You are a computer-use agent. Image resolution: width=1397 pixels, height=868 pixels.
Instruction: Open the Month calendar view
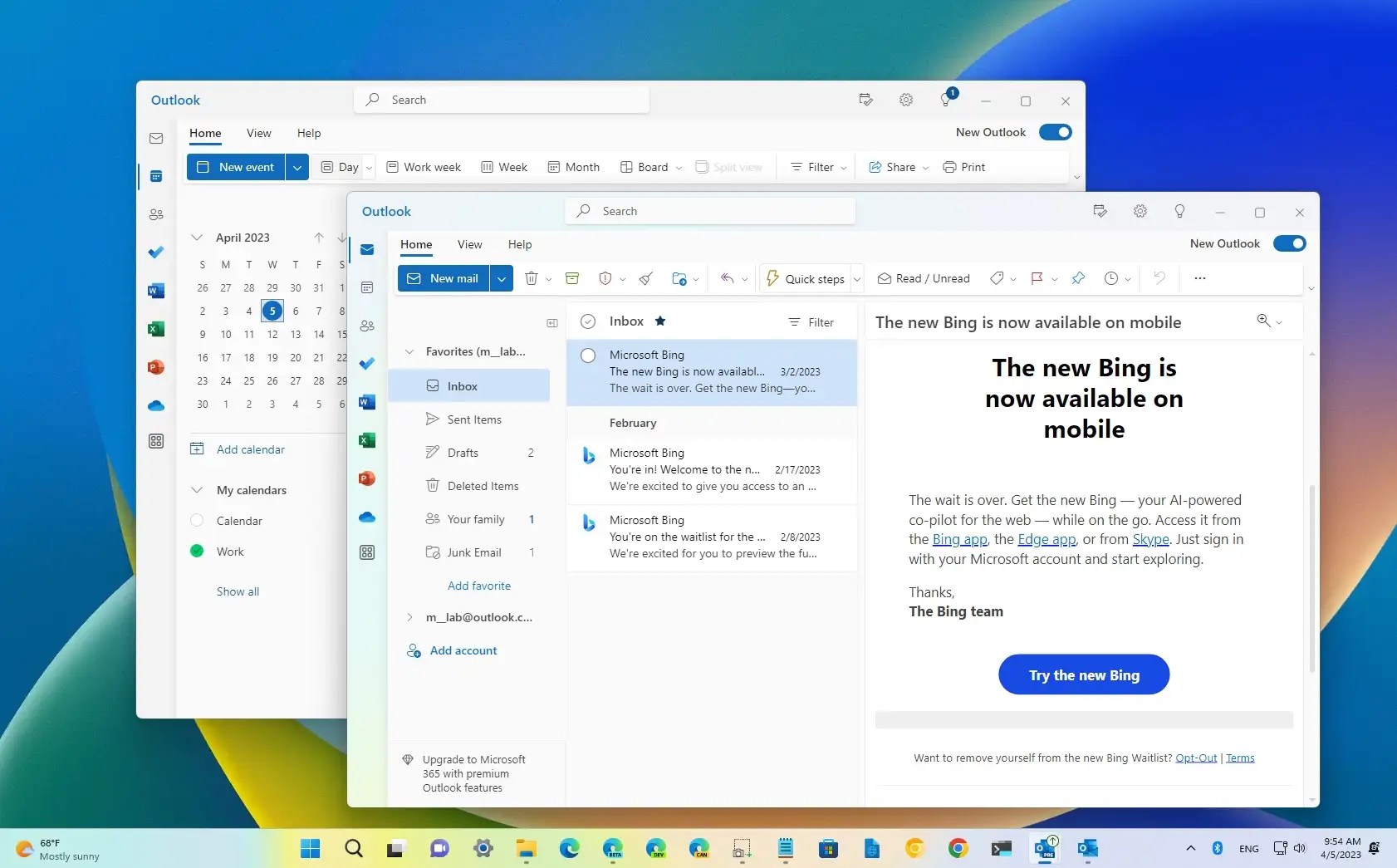pyautogui.click(x=574, y=166)
